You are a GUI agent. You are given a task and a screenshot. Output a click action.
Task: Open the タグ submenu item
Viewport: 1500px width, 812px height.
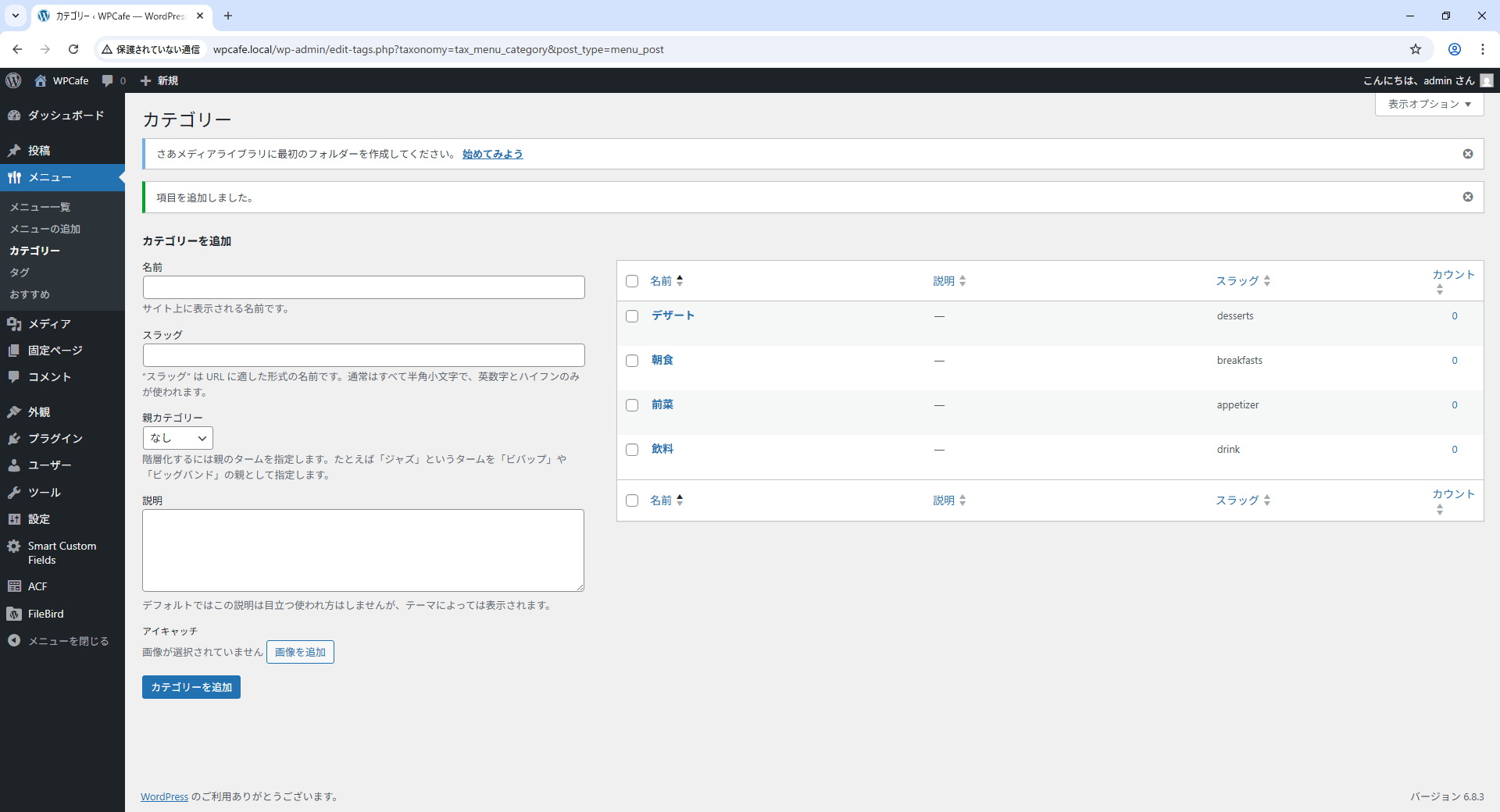pos(20,272)
